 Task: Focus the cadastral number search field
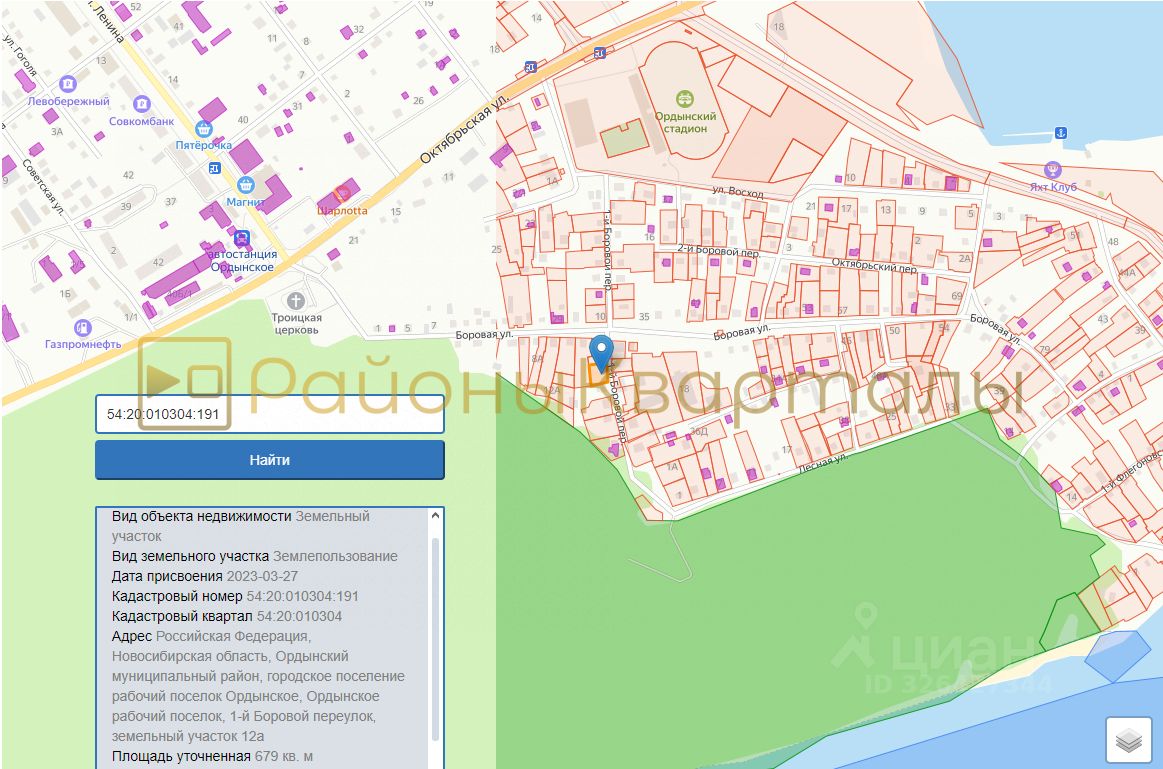click(x=270, y=413)
